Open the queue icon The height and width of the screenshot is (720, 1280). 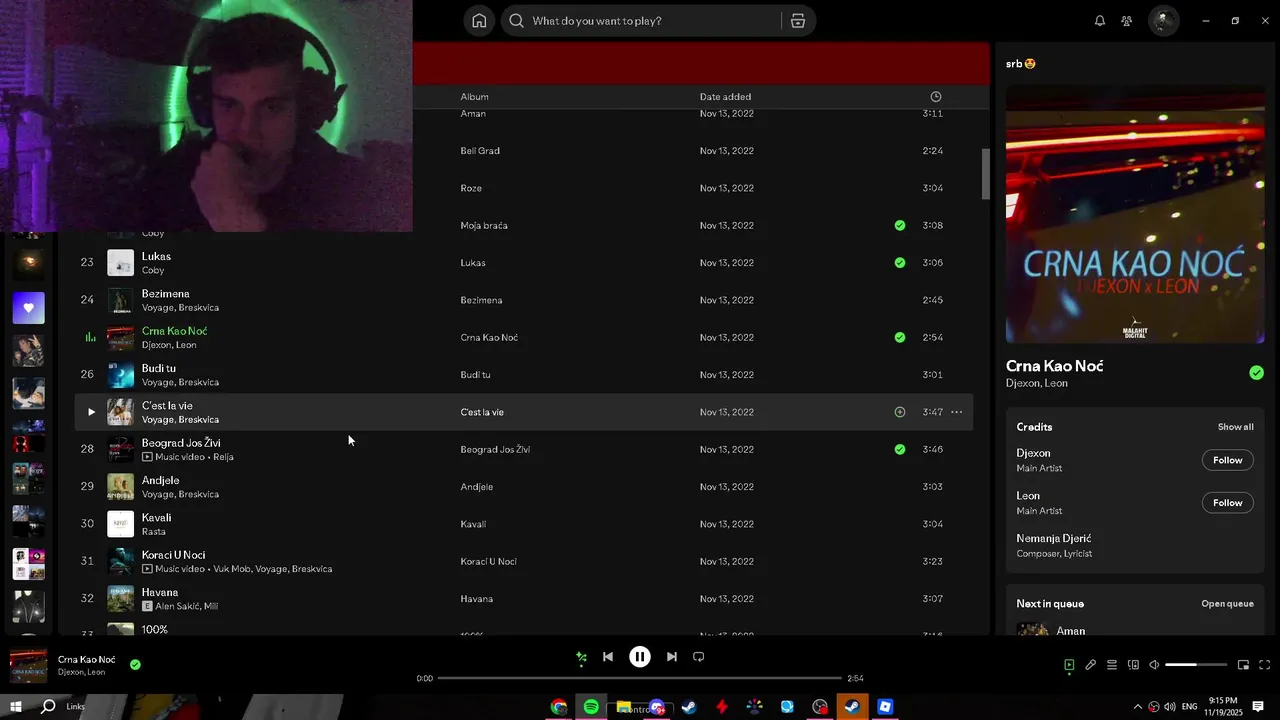point(1112,665)
